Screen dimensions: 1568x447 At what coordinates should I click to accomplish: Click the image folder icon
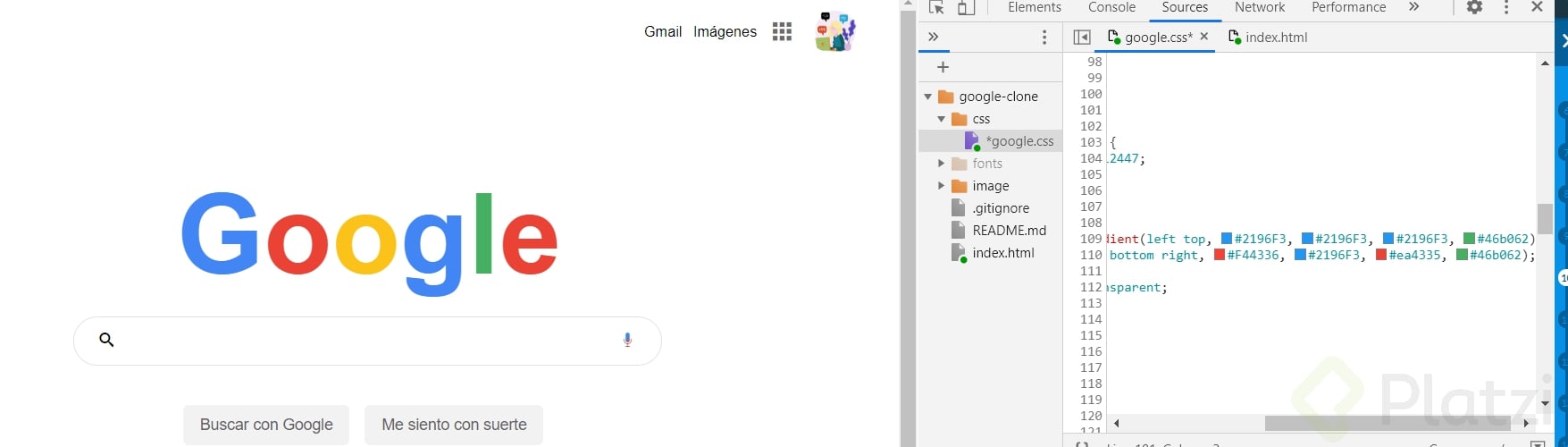tap(960, 186)
